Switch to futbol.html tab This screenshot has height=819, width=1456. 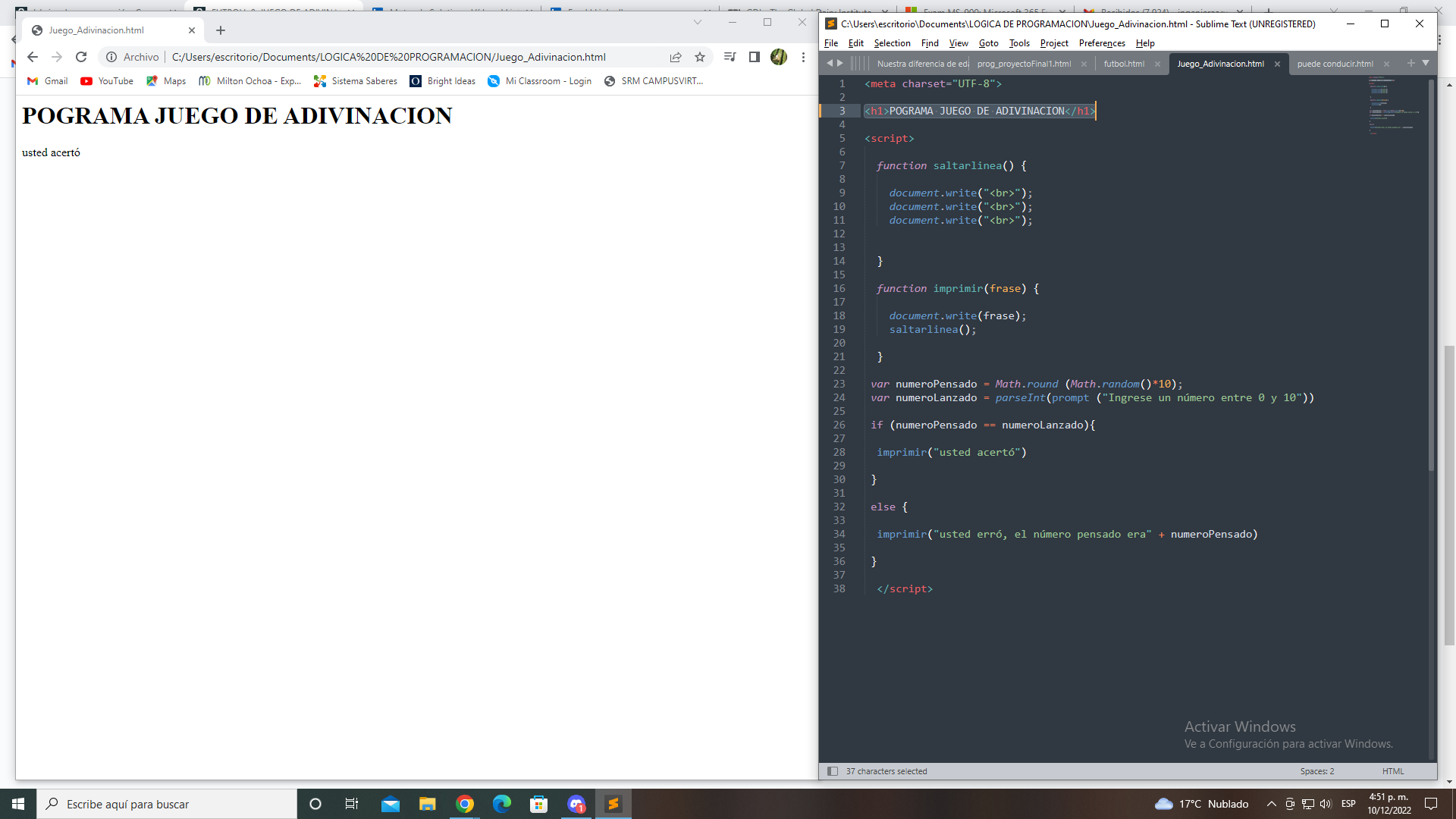coord(1124,64)
